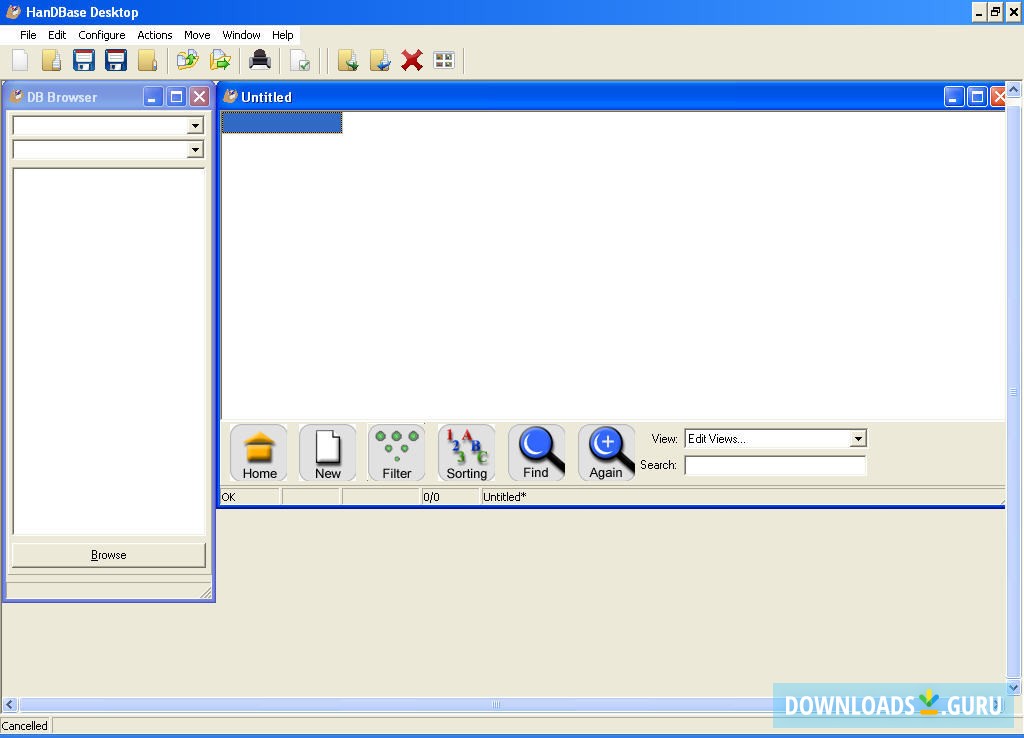Repeat the search using the Again icon
Image resolution: width=1024 pixels, height=738 pixels.
pyautogui.click(x=606, y=452)
